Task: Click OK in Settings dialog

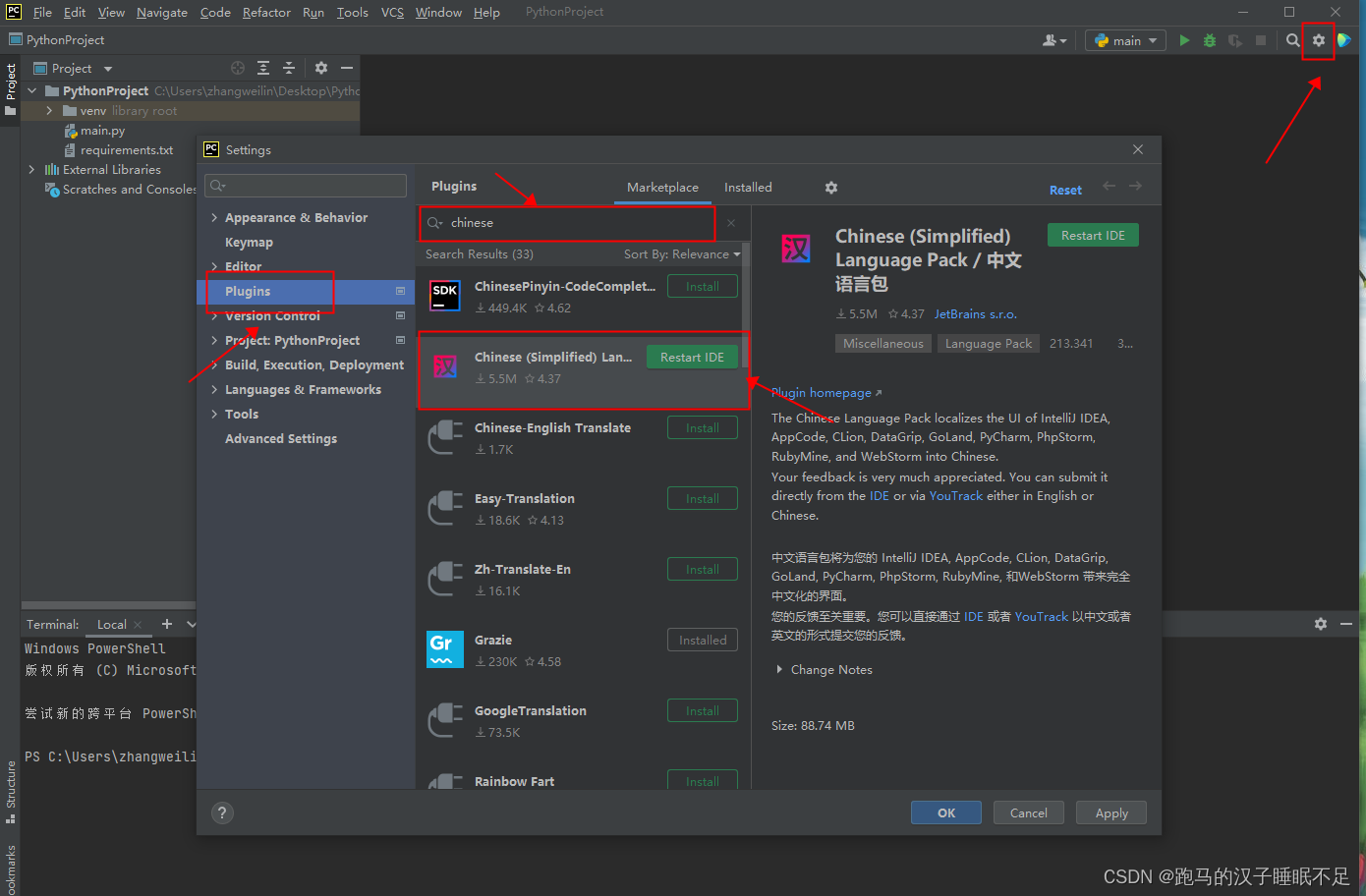Action: pyautogui.click(x=946, y=813)
